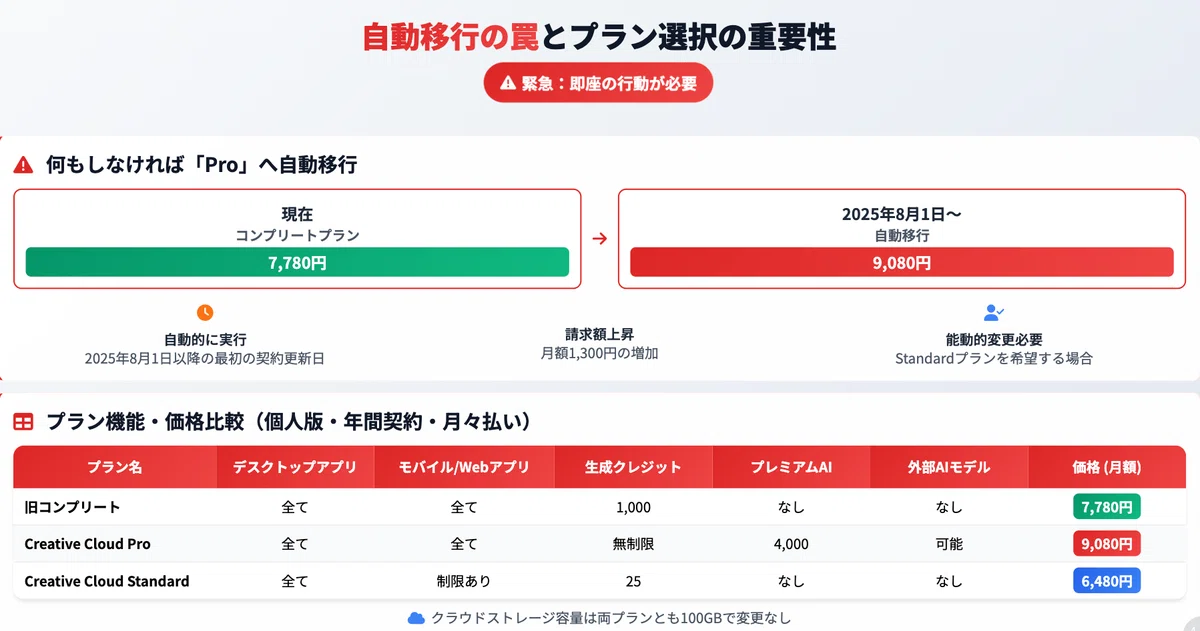Viewport: 1200px width, 631px height.
Task: Click the green 7,780円 price badge in table
Action: tap(1107, 507)
